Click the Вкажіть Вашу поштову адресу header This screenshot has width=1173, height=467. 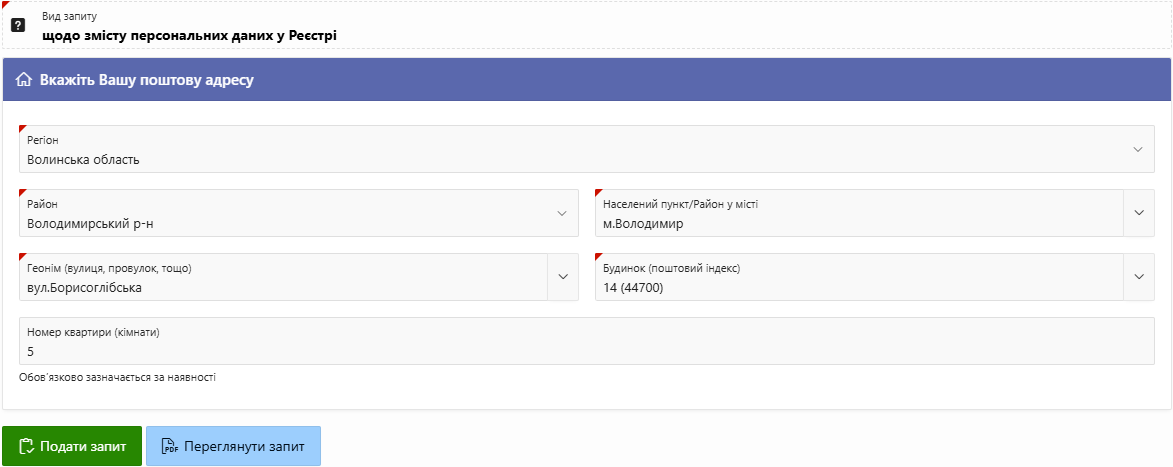pyautogui.click(x=147, y=80)
